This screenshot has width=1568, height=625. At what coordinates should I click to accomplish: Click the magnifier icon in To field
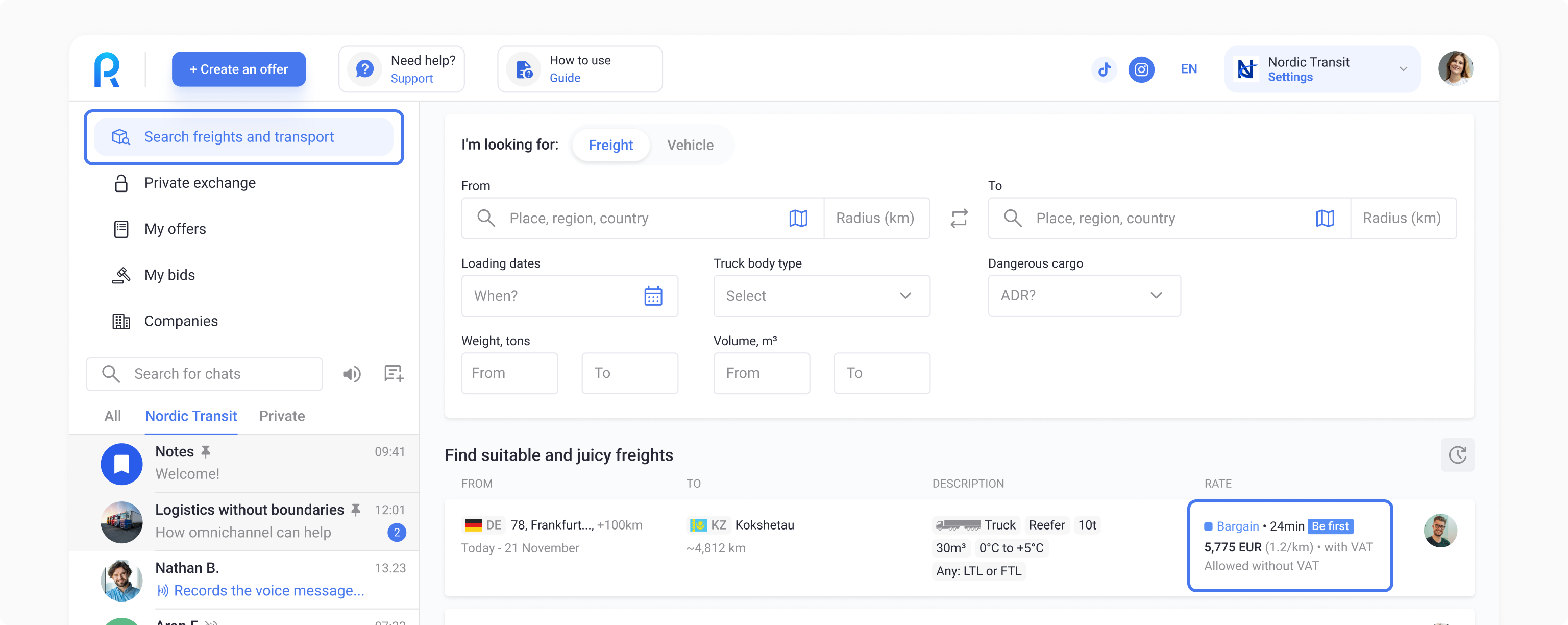[x=1012, y=218]
